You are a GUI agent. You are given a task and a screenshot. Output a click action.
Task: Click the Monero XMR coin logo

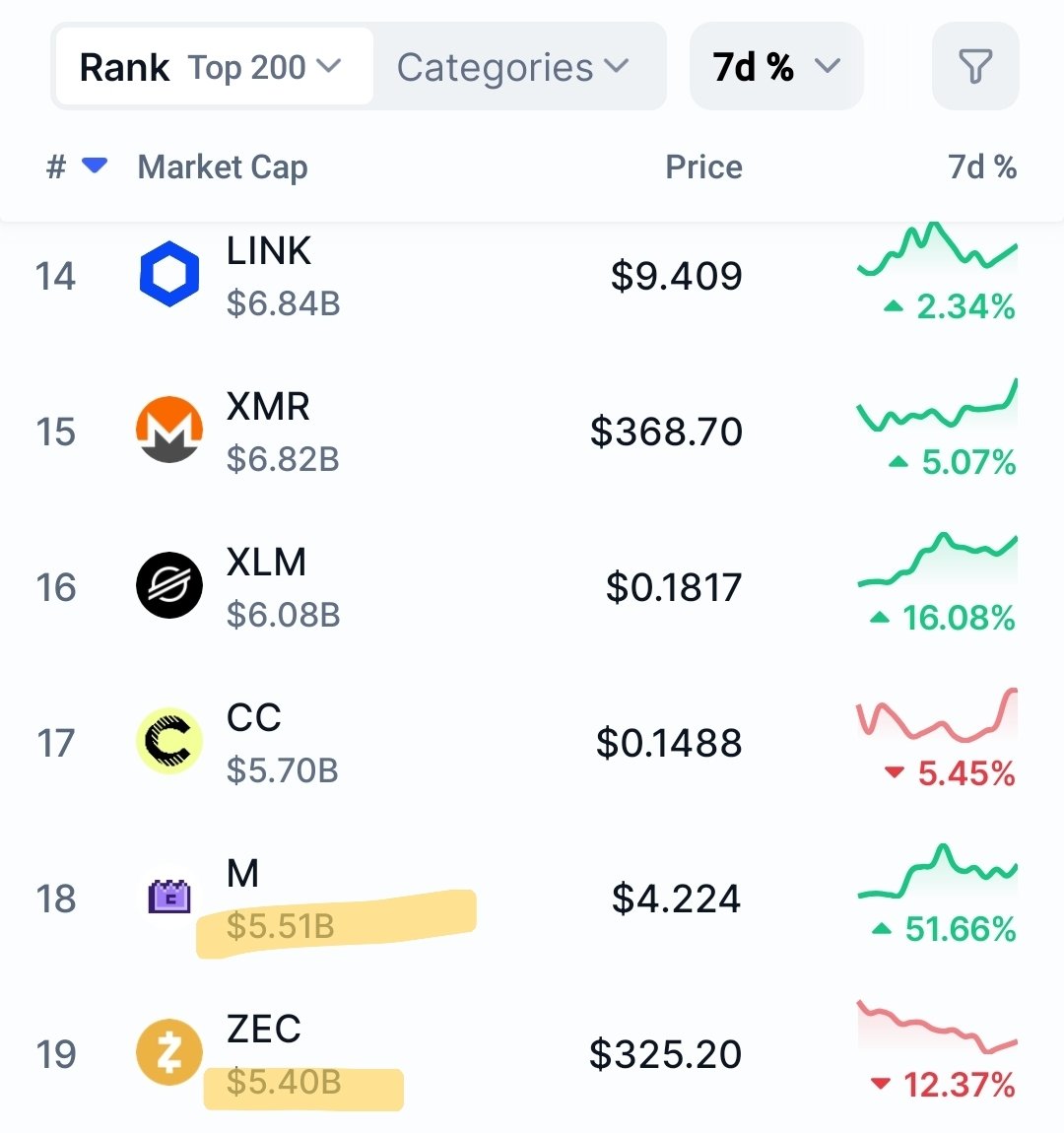click(169, 430)
